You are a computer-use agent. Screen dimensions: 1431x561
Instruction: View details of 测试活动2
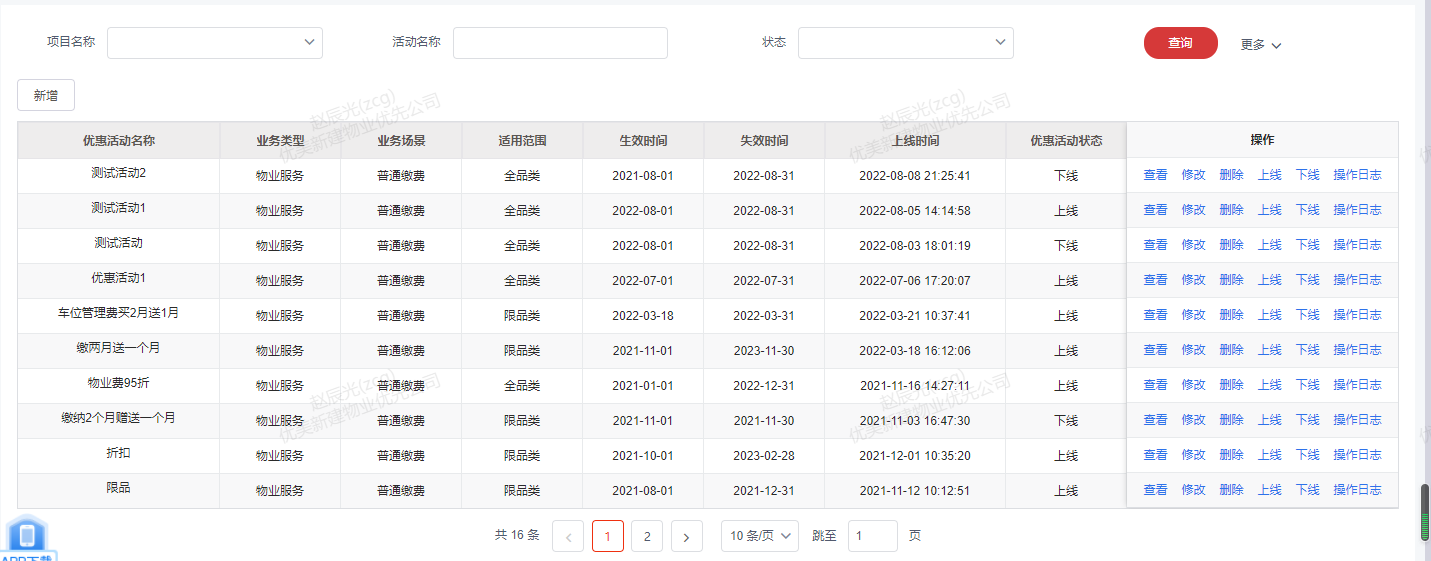coord(1155,175)
